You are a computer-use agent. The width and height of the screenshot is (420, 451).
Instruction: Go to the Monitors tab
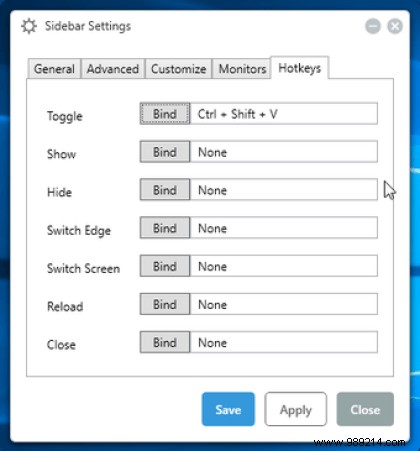tap(242, 69)
